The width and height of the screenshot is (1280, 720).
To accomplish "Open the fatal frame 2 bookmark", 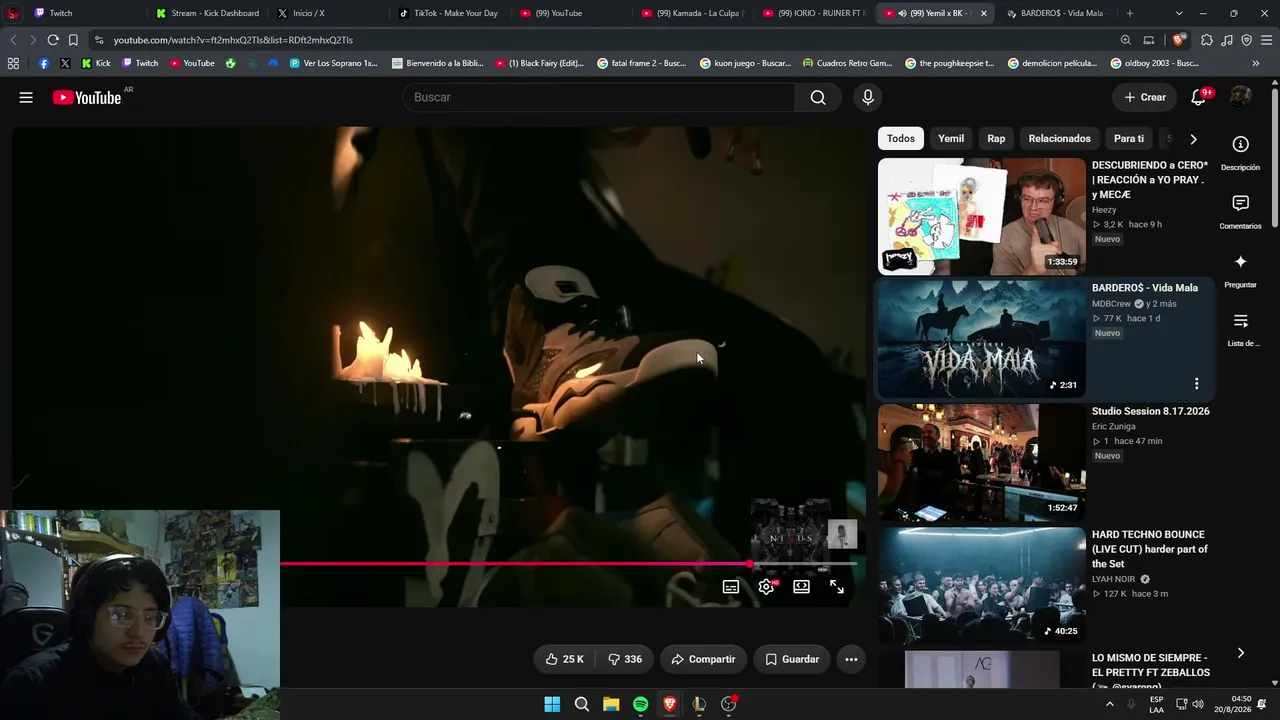I will tap(642, 63).
